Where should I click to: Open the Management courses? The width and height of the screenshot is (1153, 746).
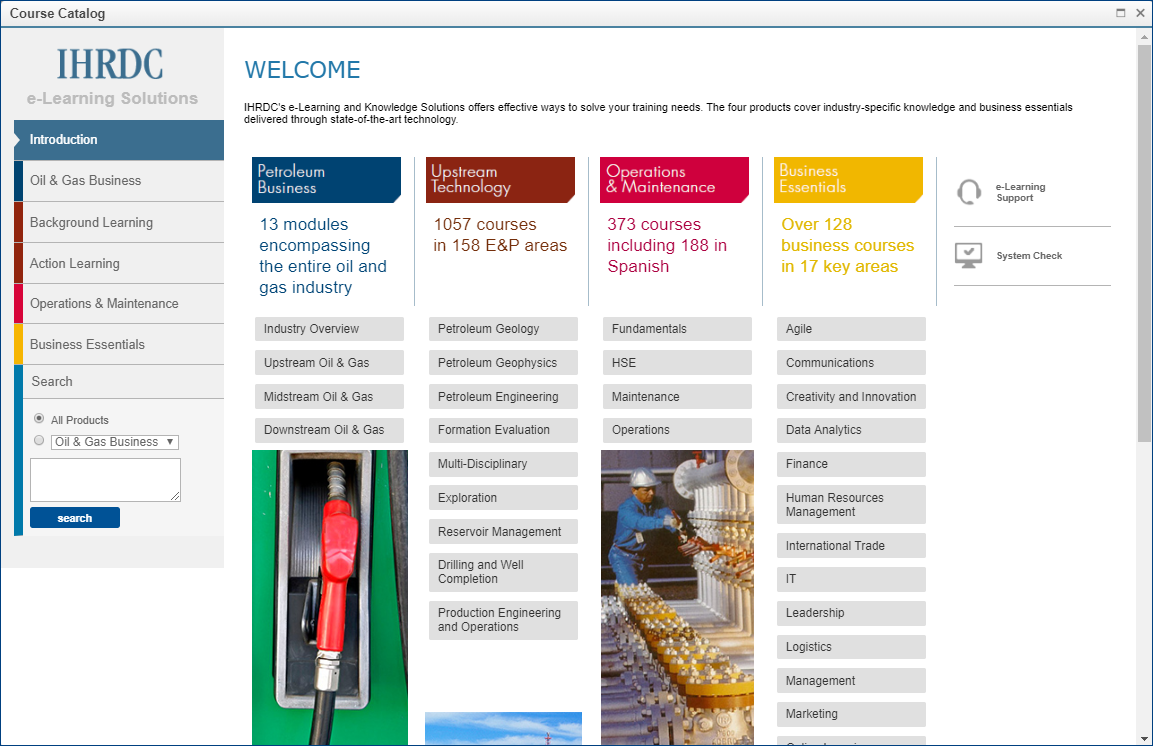tap(852, 681)
